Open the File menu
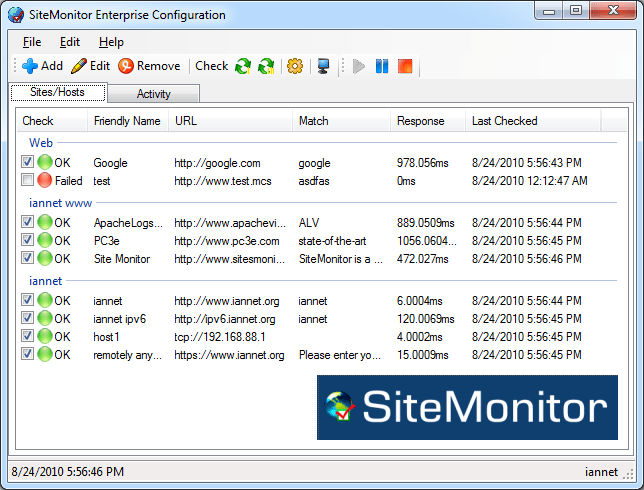Image resolution: width=644 pixels, height=490 pixels. 32,42
